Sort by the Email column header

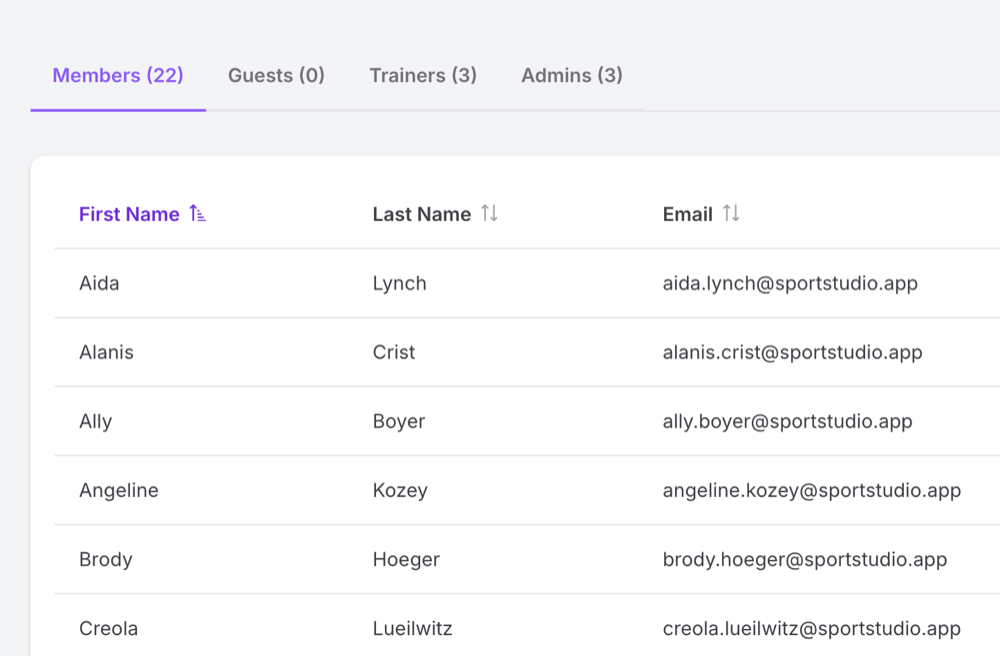(688, 214)
